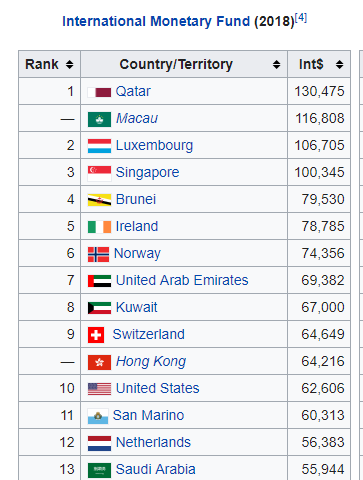363x480 pixels.
Task: Sort by Country/Territory column arrows
Action: pos(276,64)
